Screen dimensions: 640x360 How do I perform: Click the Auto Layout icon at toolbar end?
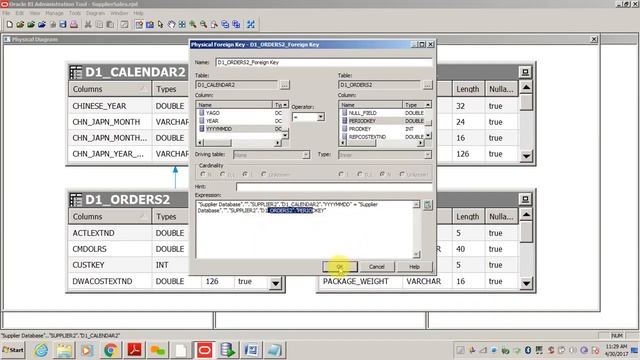coord(251,24)
